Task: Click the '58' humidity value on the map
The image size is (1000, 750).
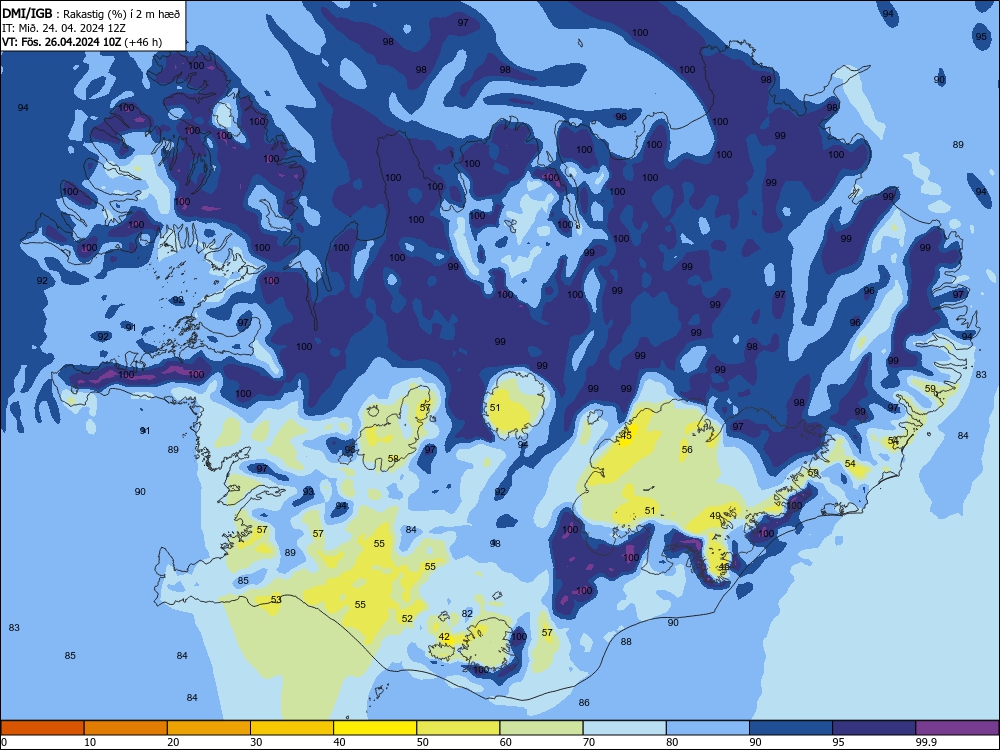Action: (393, 459)
